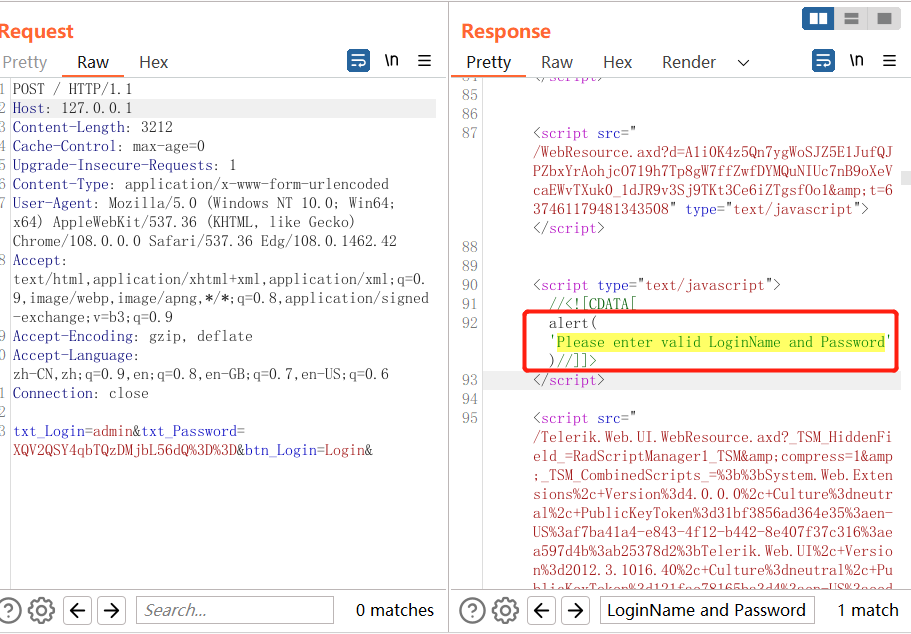Select the Response Hex tab
Screen dimensions: 911x634
617,62
